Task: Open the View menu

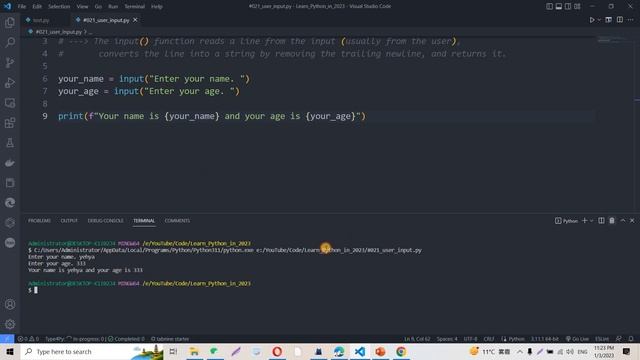Action: point(82,7)
